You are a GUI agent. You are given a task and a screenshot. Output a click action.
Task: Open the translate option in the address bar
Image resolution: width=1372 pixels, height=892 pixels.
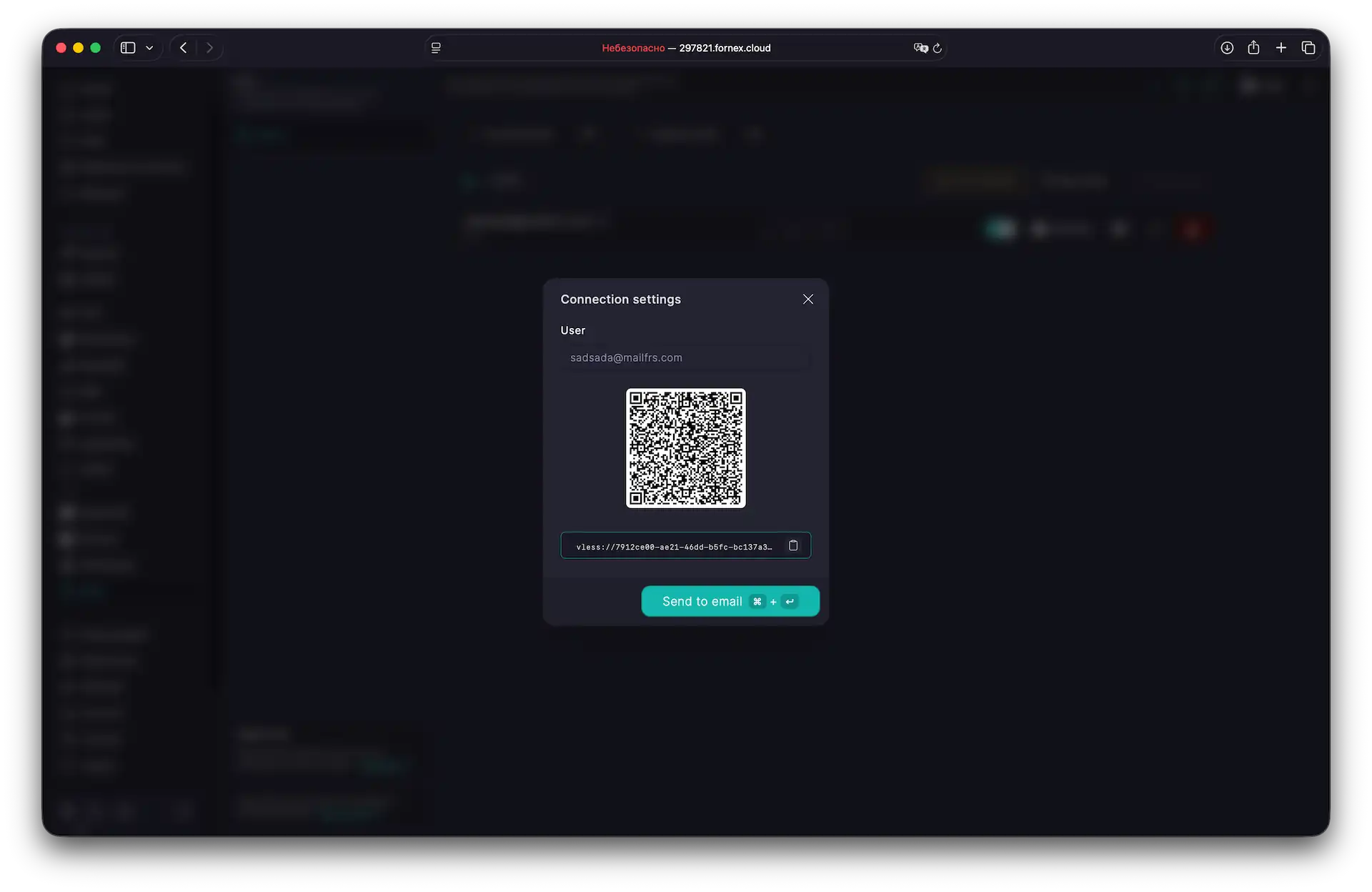[920, 48]
